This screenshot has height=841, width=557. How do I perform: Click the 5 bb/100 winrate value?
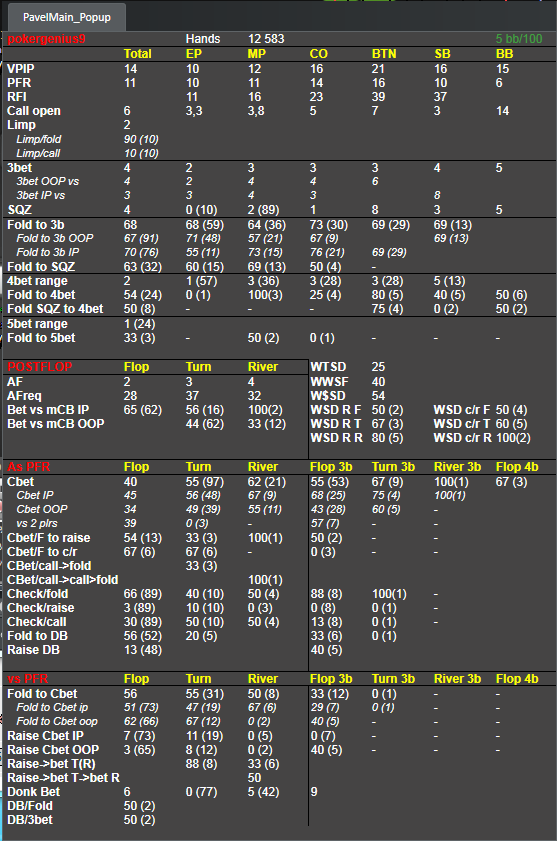click(519, 39)
